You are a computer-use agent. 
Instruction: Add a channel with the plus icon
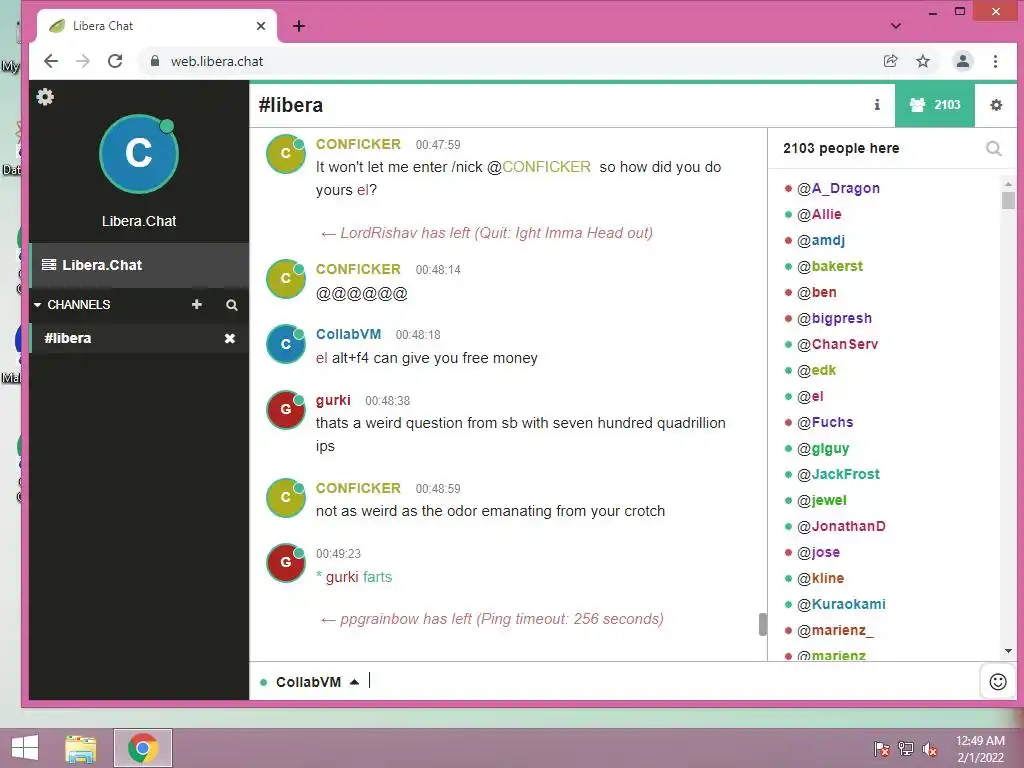point(197,304)
